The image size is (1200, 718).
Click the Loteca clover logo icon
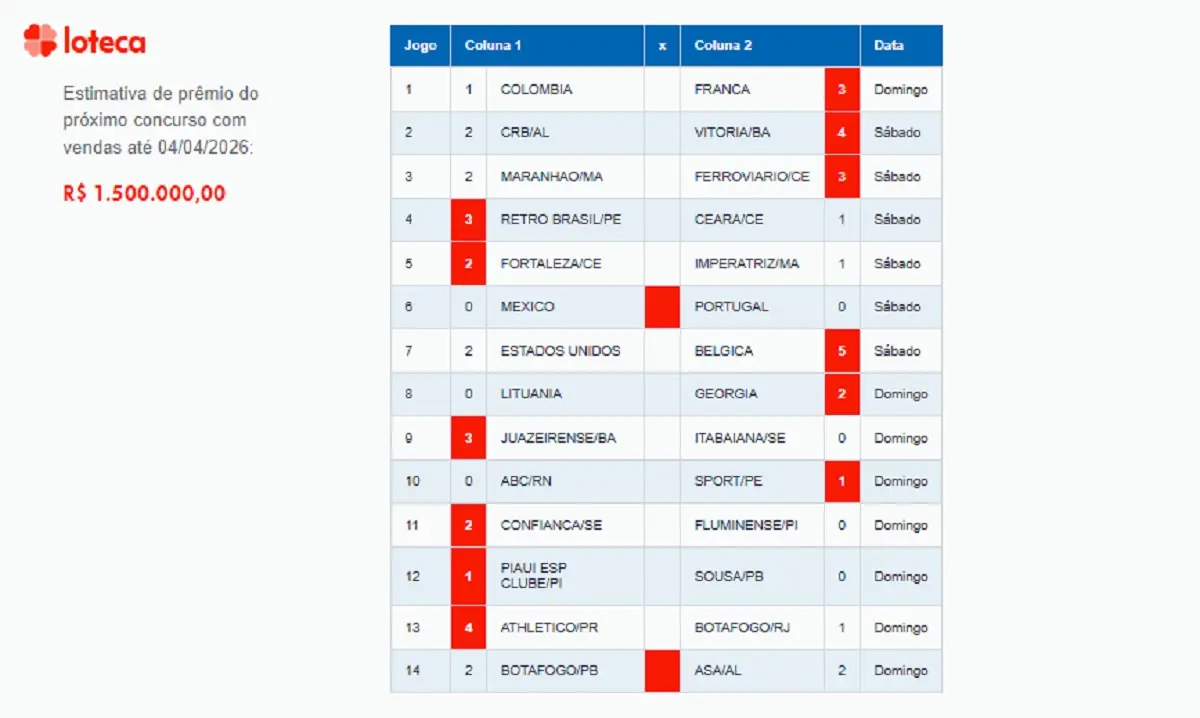(41, 41)
